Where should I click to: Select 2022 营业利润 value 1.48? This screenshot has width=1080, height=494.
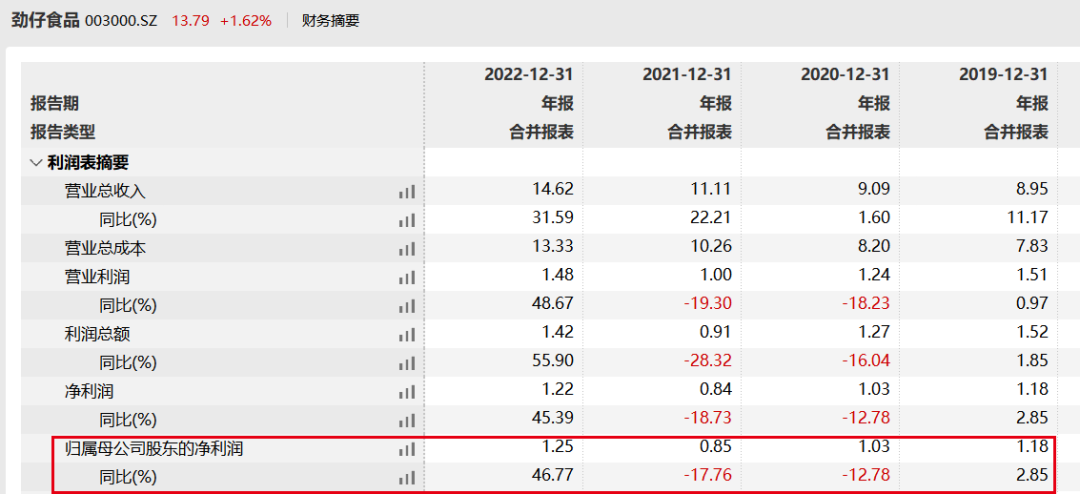559,275
